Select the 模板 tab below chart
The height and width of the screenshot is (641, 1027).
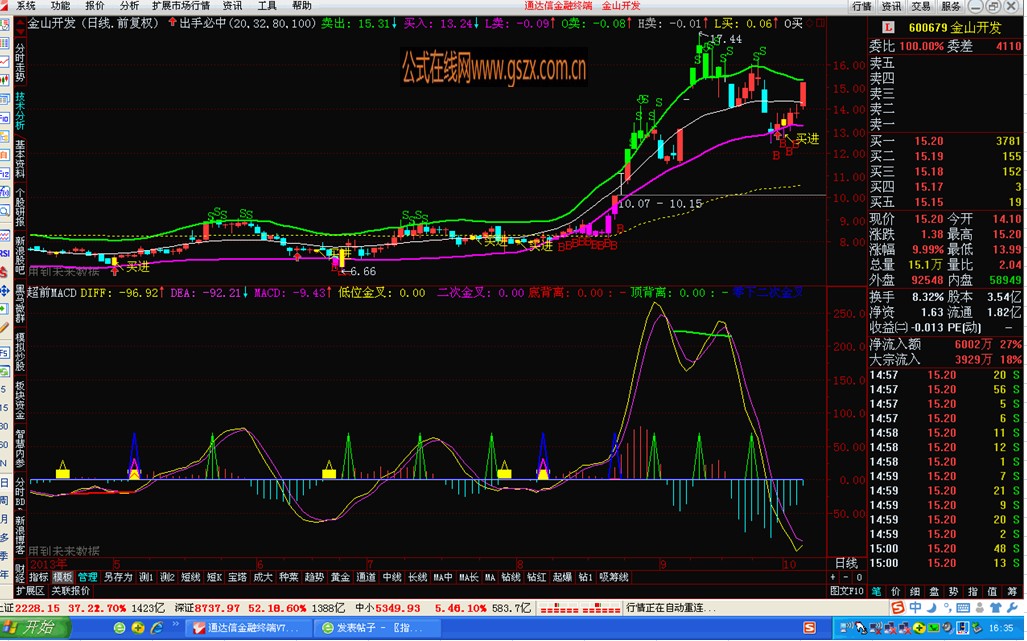pyautogui.click(x=63, y=577)
